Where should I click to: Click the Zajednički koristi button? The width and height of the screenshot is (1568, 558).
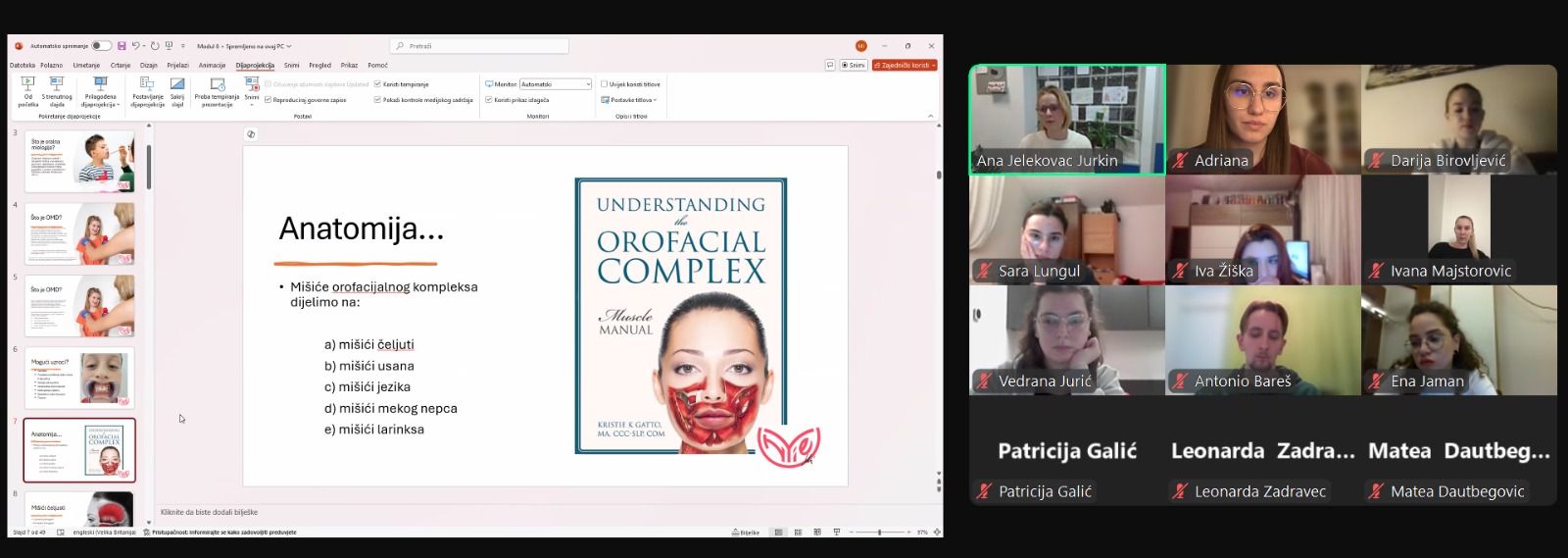tap(905, 66)
